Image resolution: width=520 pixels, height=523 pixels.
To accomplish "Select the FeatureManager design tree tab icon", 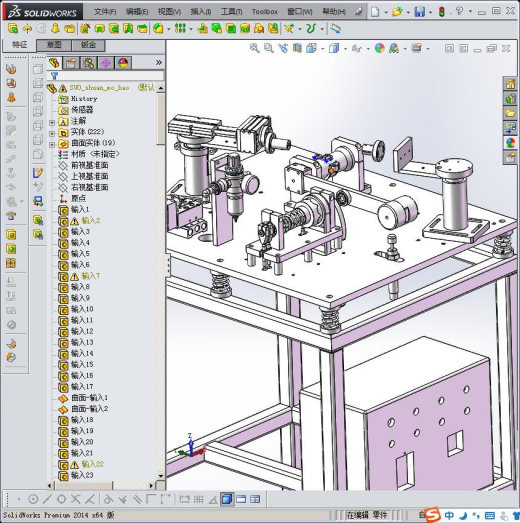I will (x=55, y=63).
